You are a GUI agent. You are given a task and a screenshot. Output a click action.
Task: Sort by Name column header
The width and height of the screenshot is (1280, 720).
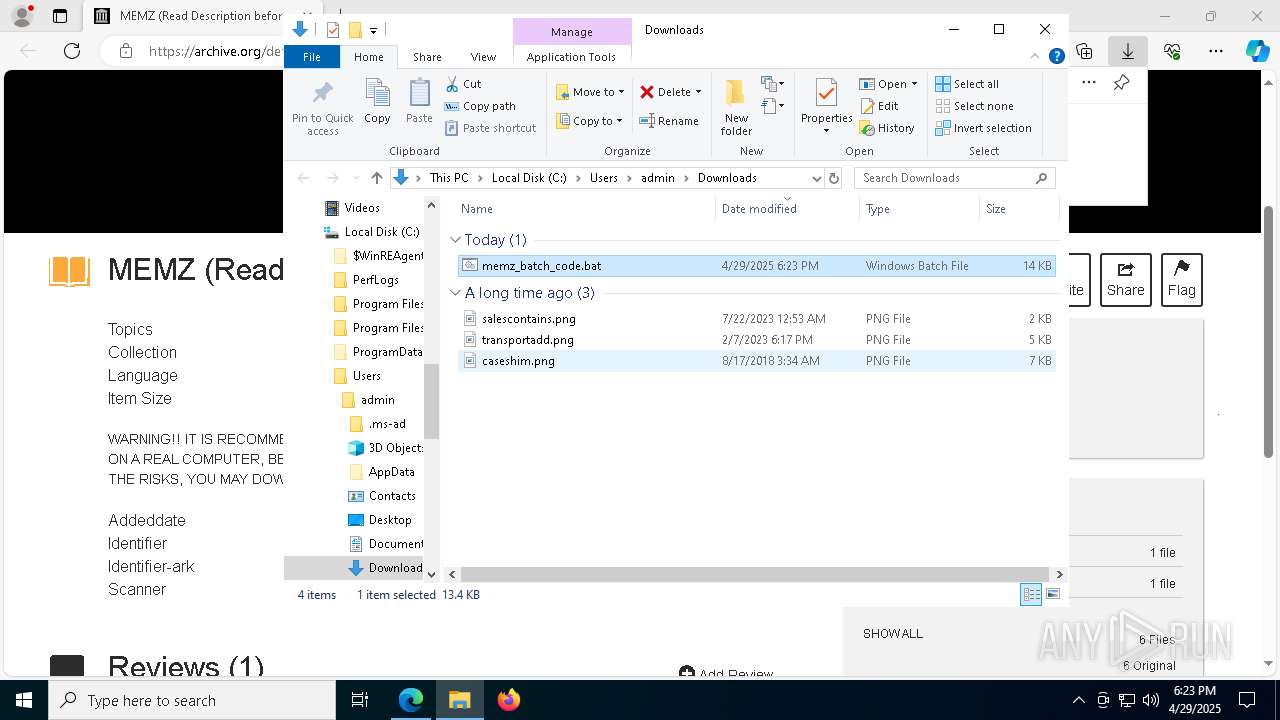coord(585,209)
